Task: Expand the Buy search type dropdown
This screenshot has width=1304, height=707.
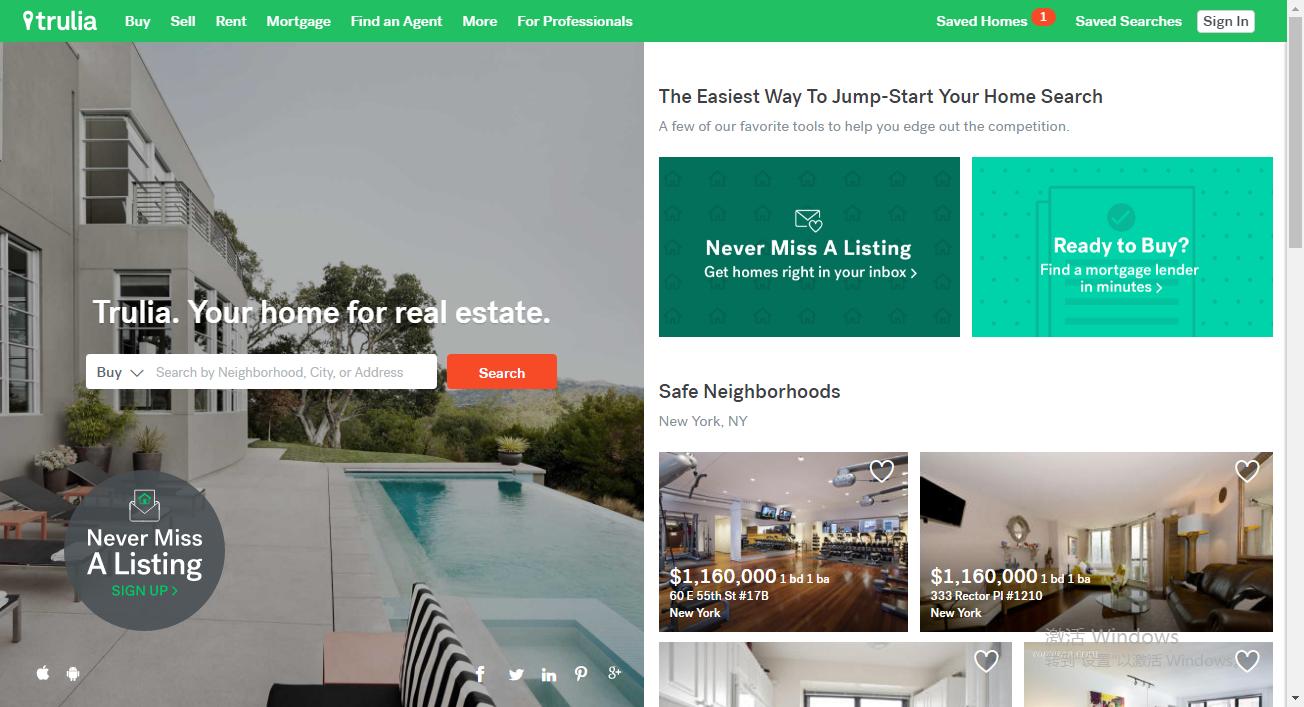Action: [120, 372]
